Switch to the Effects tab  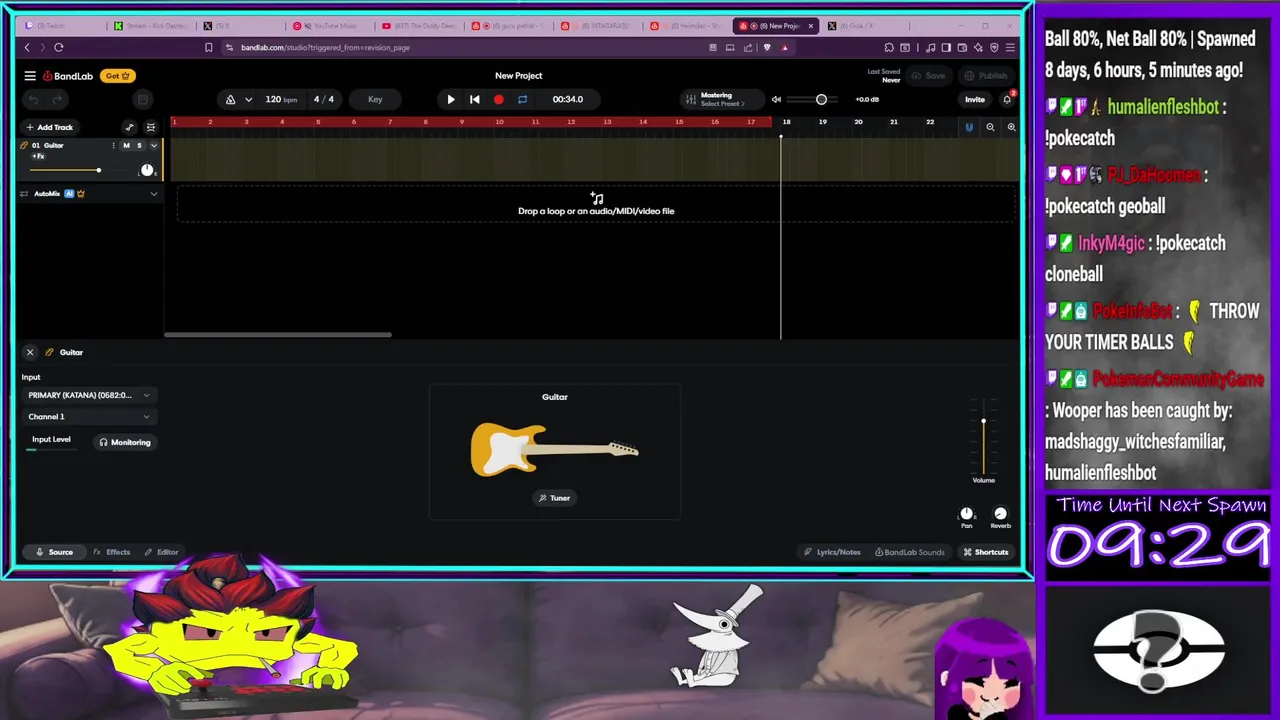pos(112,552)
